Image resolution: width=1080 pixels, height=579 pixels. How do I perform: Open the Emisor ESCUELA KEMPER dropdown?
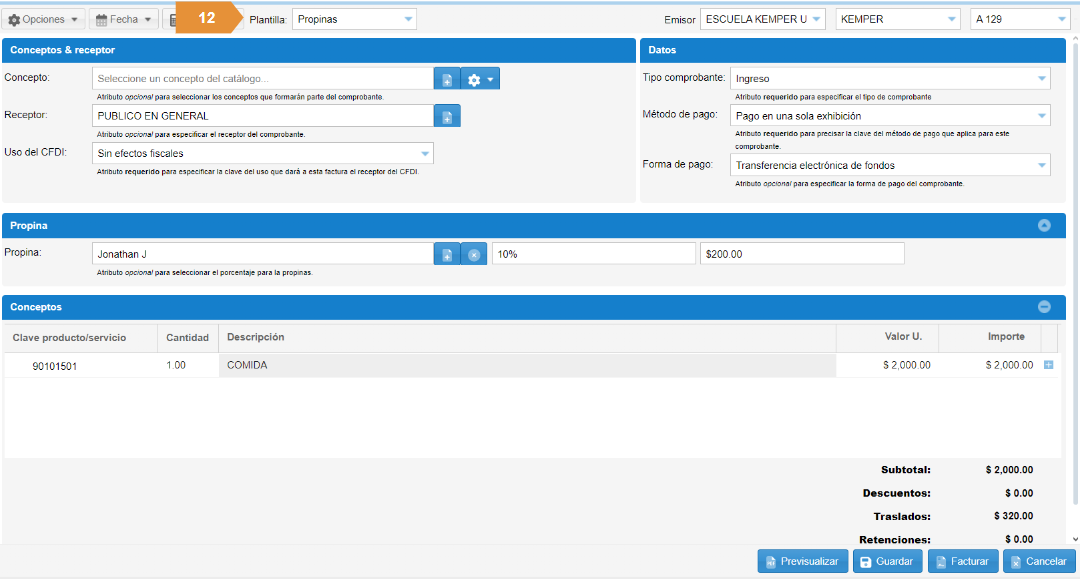763,19
